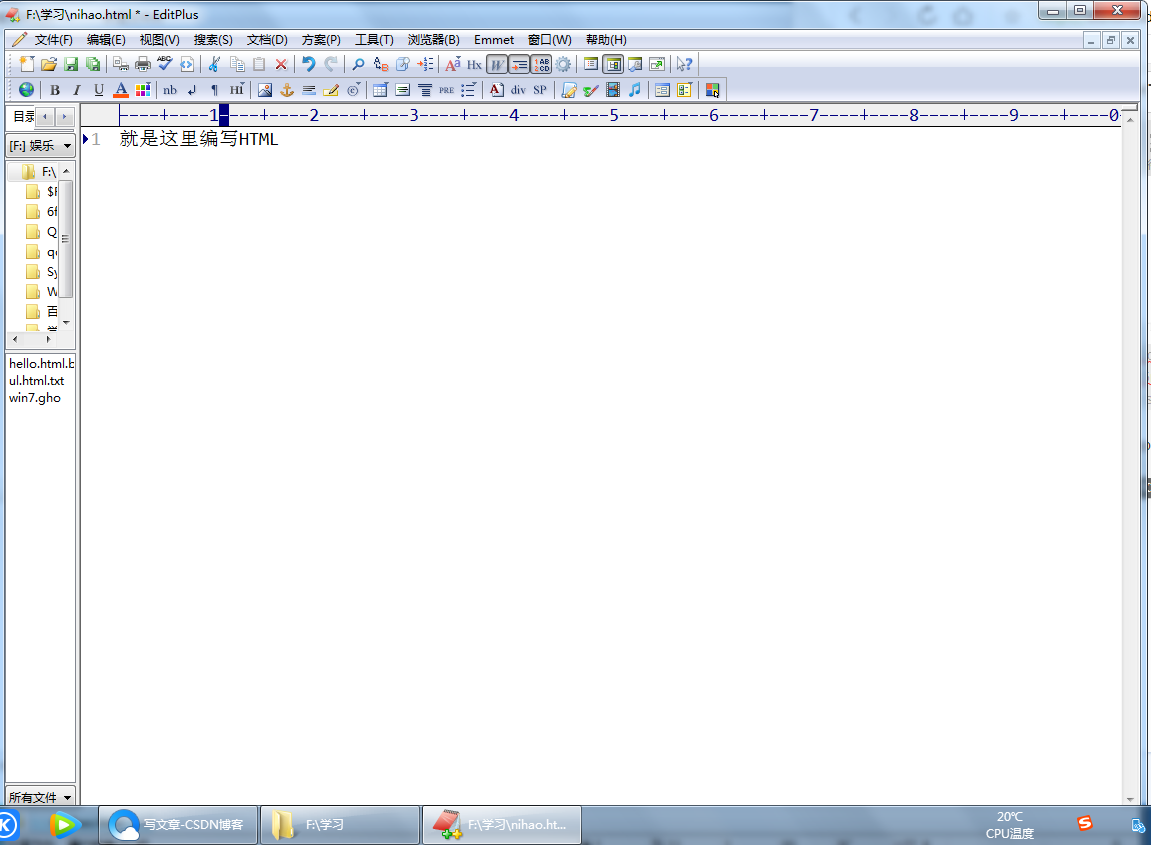Click Sogou input S tray icon
The width and height of the screenshot is (1151, 845).
[1085, 823]
